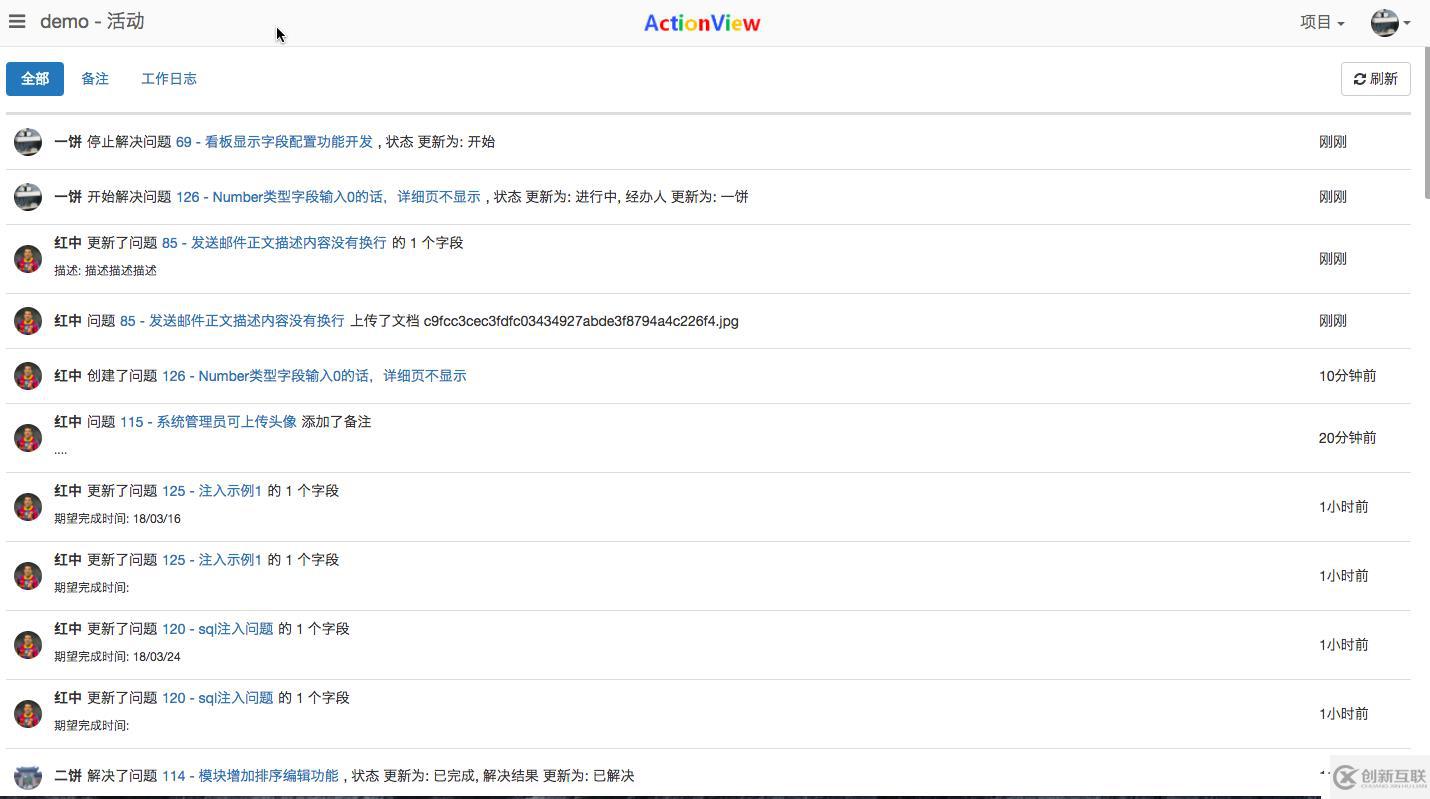The height and width of the screenshot is (799, 1430).
Task: Open issue 126 link in 创建了问题 row
Action: 314,376
